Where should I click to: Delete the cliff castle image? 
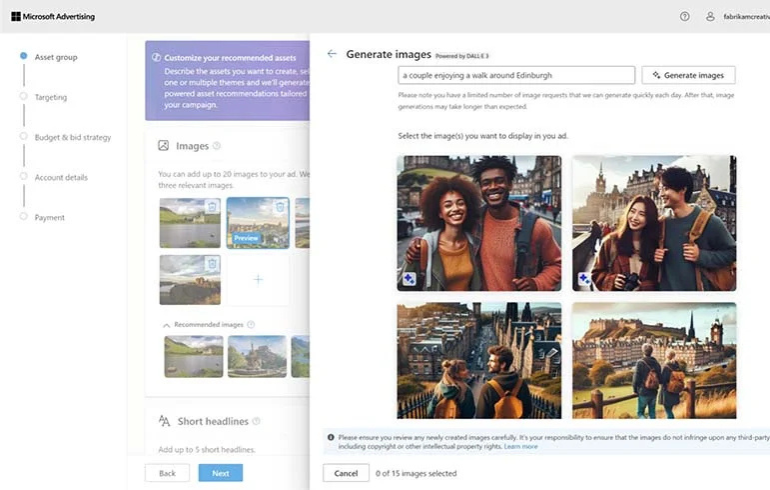click(212, 264)
